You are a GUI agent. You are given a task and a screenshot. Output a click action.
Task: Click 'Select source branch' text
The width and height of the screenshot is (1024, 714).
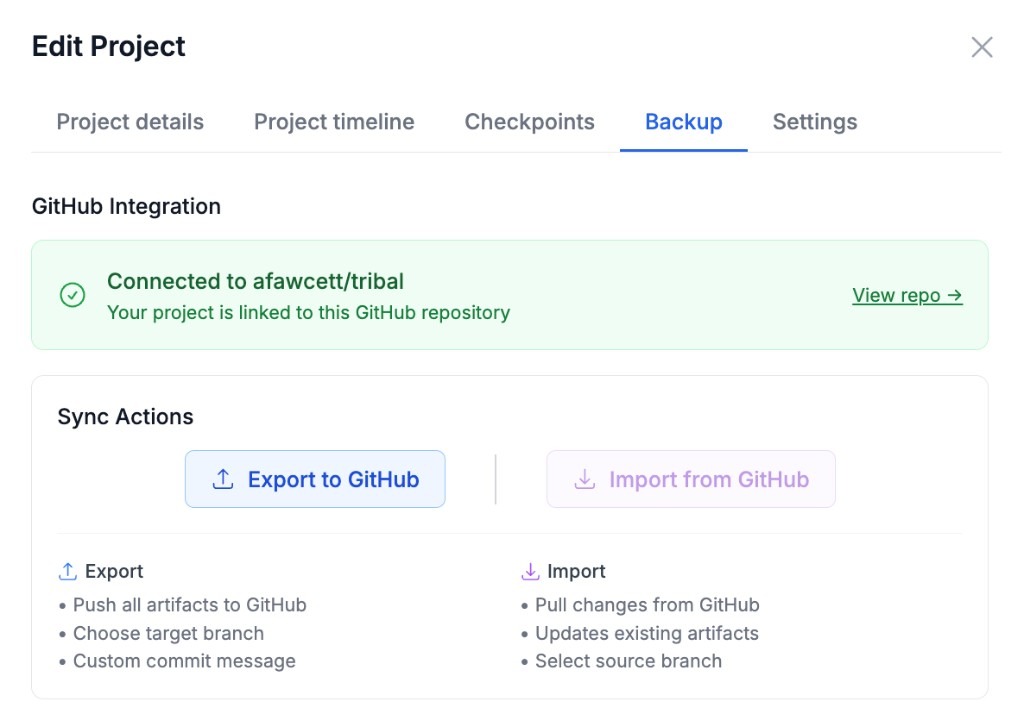(x=628, y=661)
